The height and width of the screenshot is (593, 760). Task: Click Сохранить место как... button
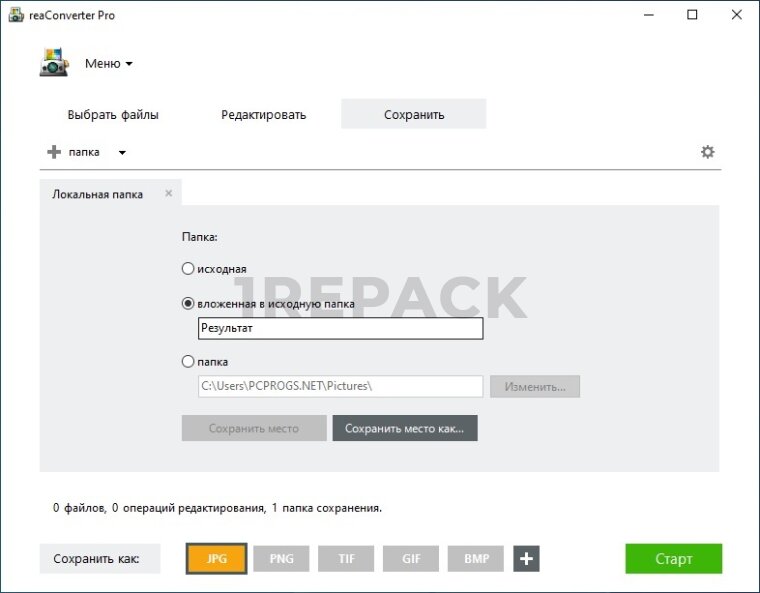405,428
